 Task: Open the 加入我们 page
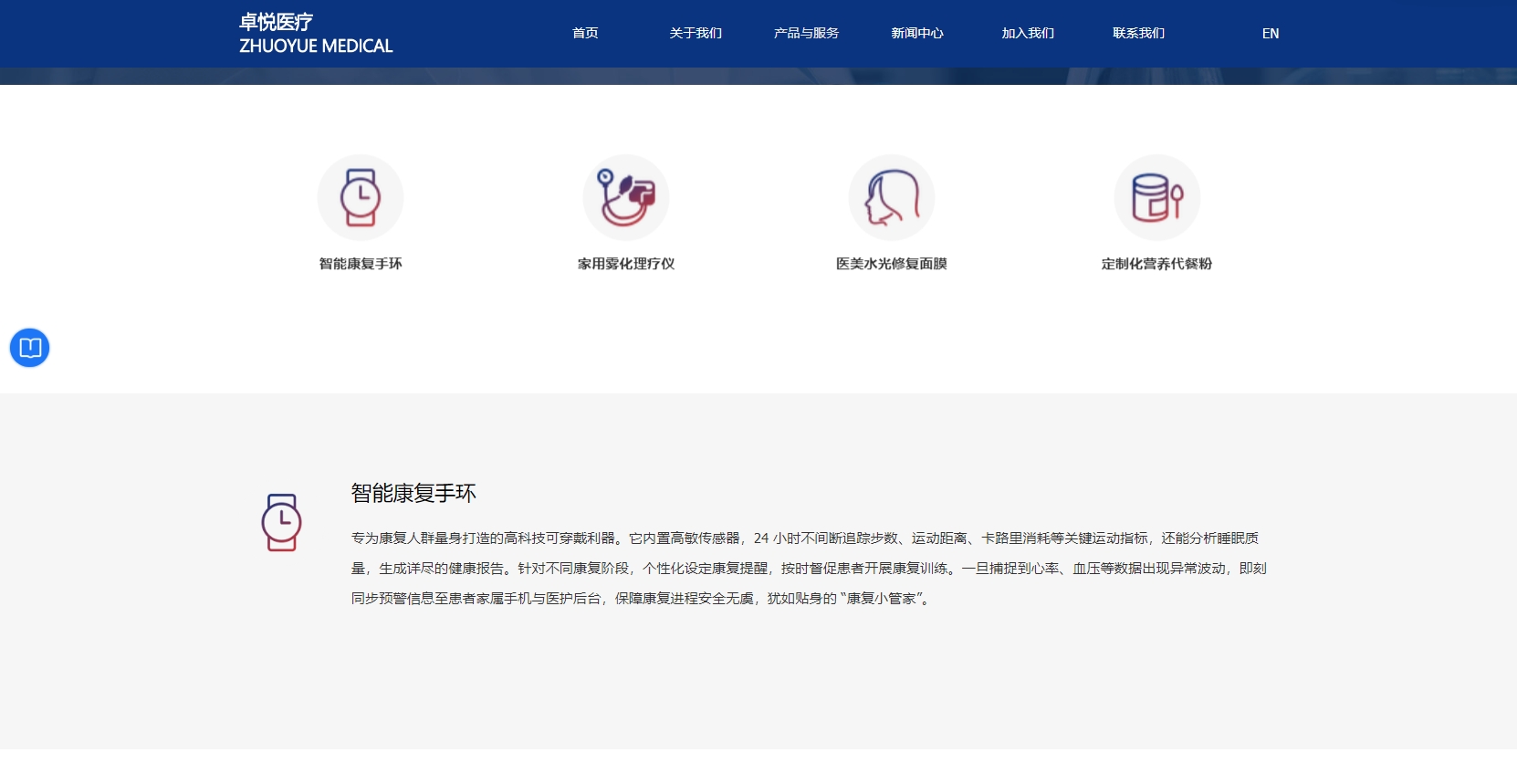(x=1028, y=33)
